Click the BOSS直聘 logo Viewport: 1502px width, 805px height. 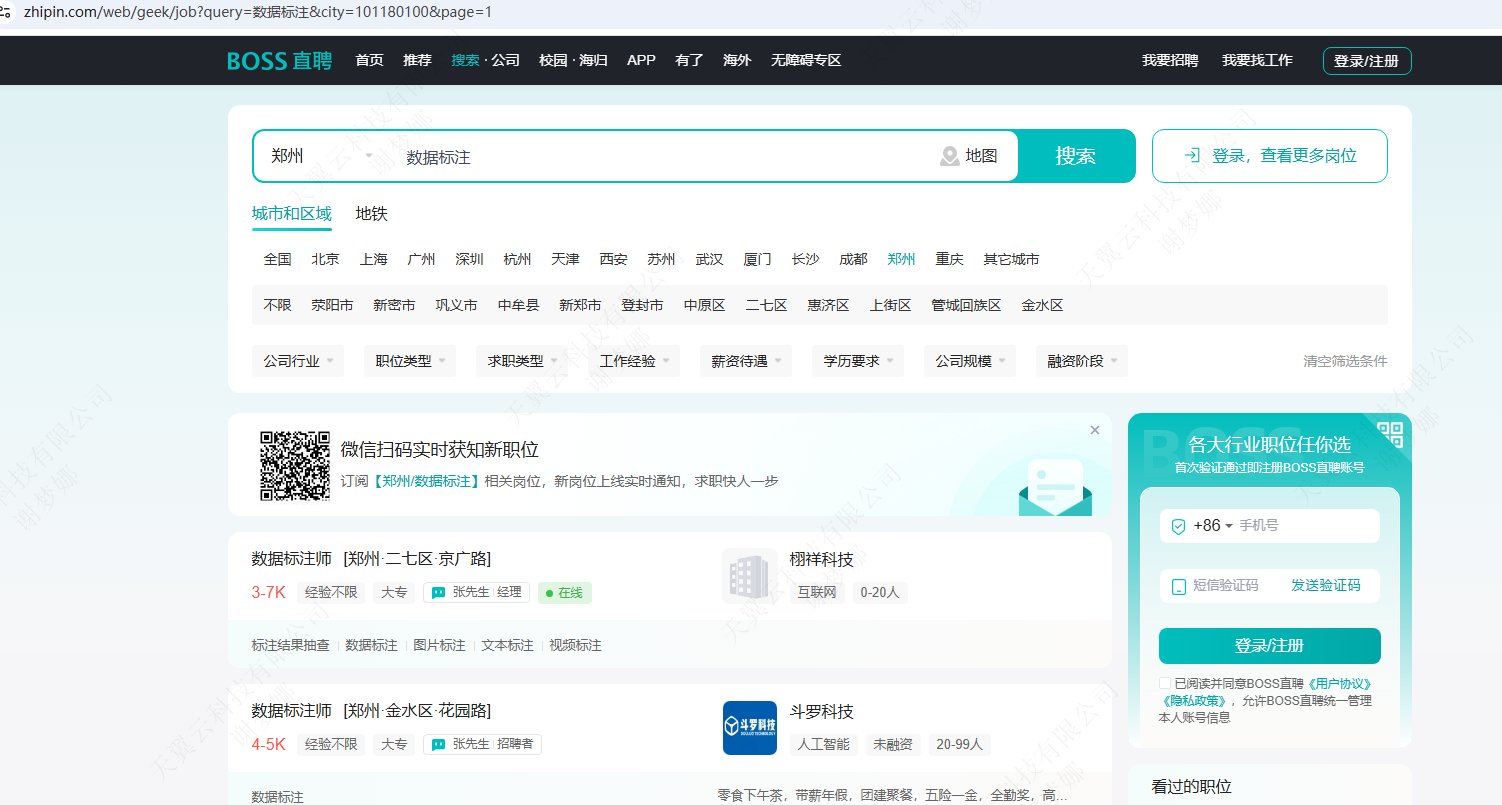pos(279,60)
